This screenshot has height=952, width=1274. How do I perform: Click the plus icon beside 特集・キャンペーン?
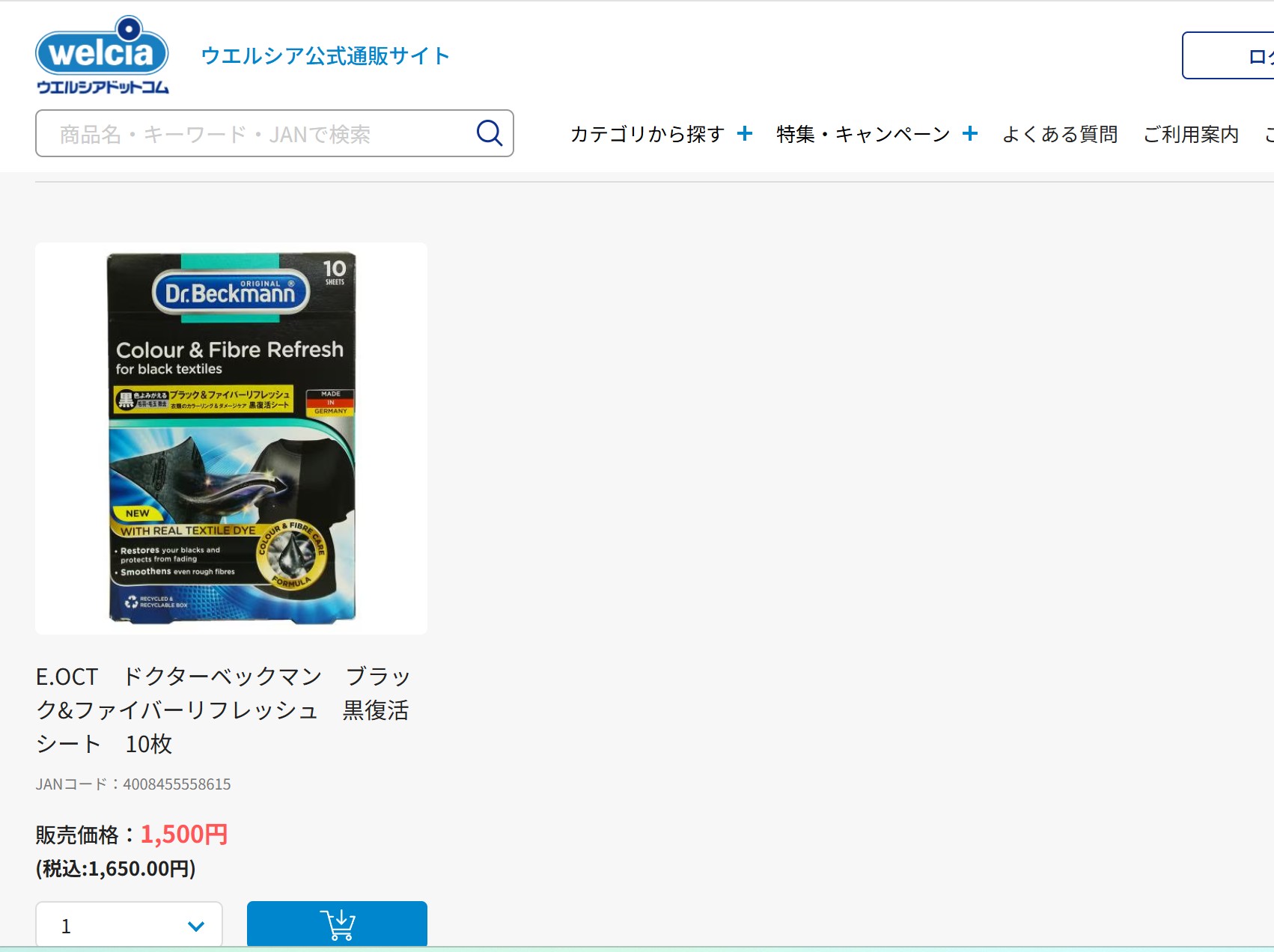(971, 133)
